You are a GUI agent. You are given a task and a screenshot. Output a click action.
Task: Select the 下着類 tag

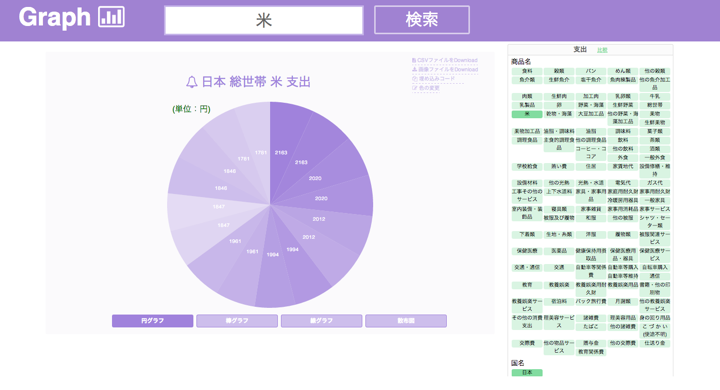[527, 234]
